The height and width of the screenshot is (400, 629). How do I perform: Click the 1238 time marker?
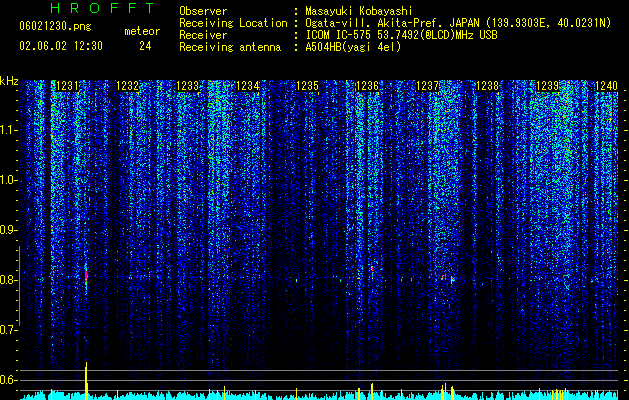point(487,86)
